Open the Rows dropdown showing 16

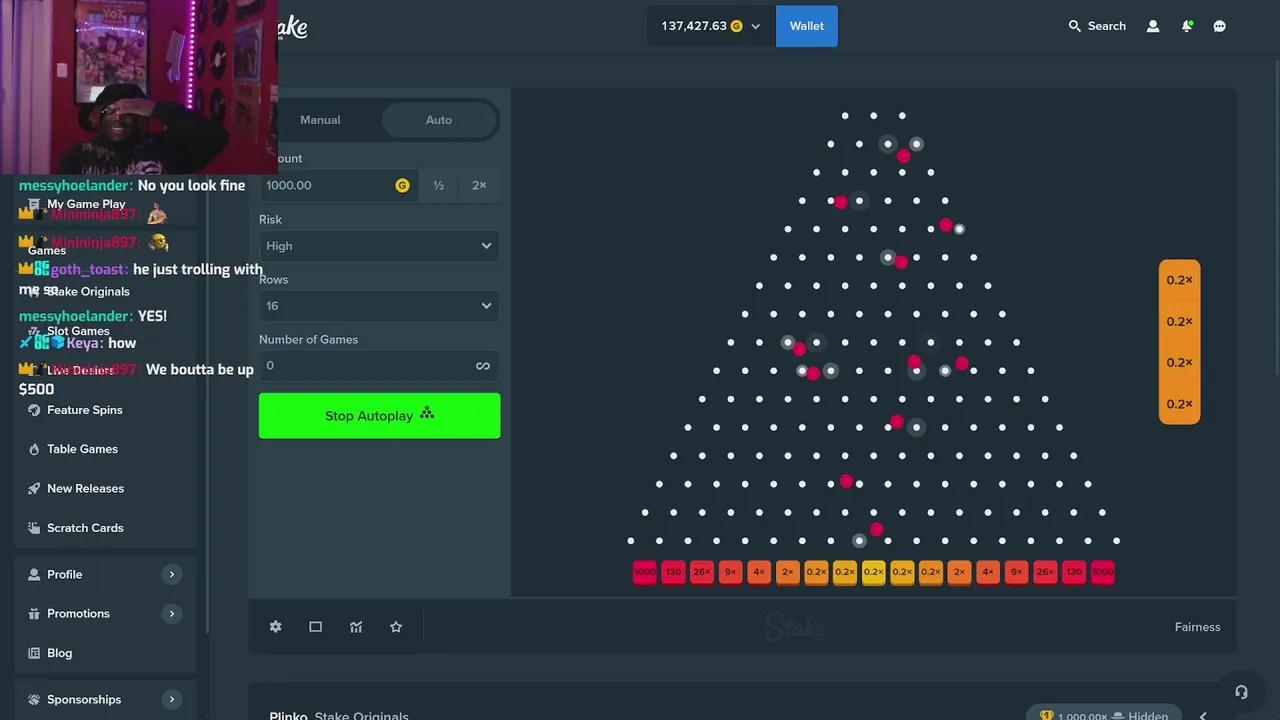click(x=379, y=306)
